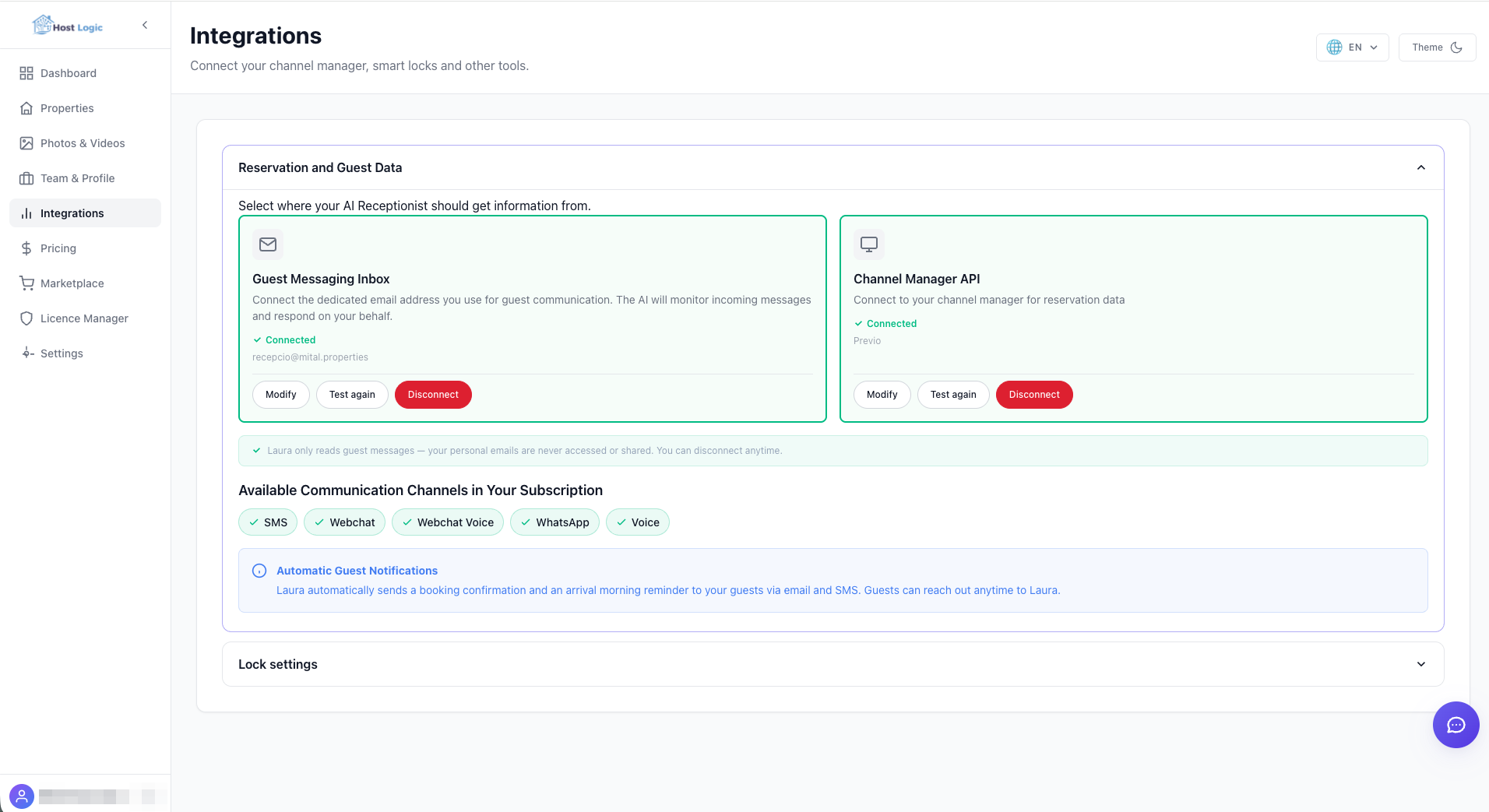Click the Integrations bar chart icon
Viewport: 1489px width, 812px height.
tap(26, 213)
